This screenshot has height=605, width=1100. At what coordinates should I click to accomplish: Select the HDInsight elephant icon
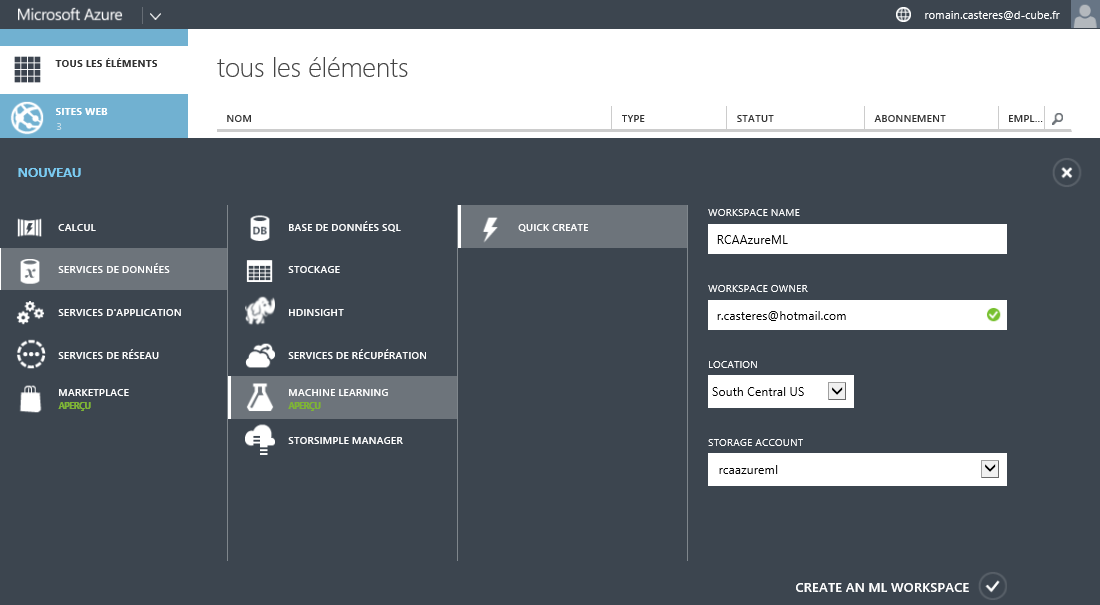coord(260,312)
